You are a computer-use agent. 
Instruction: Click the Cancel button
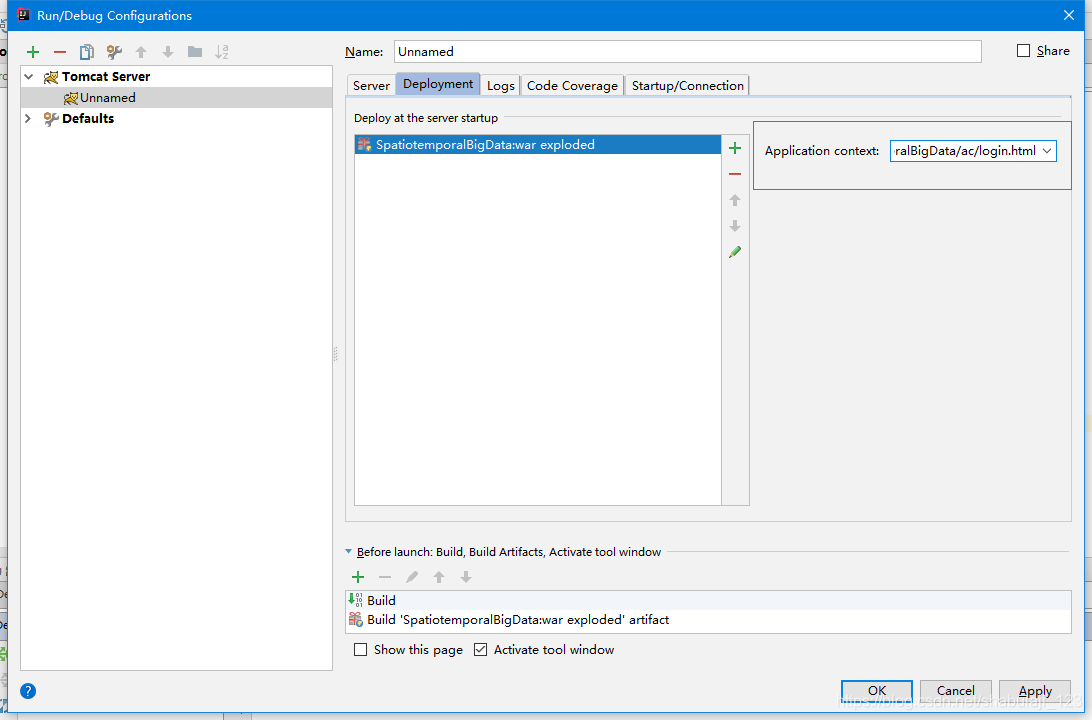coord(956,691)
